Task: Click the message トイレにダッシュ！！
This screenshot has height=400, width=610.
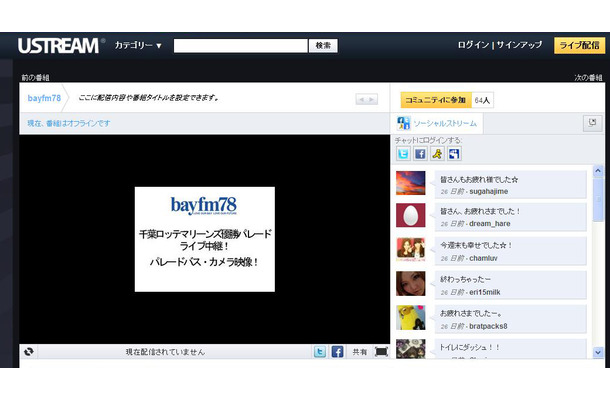Action: pyautogui.click(x=470, y=347)
